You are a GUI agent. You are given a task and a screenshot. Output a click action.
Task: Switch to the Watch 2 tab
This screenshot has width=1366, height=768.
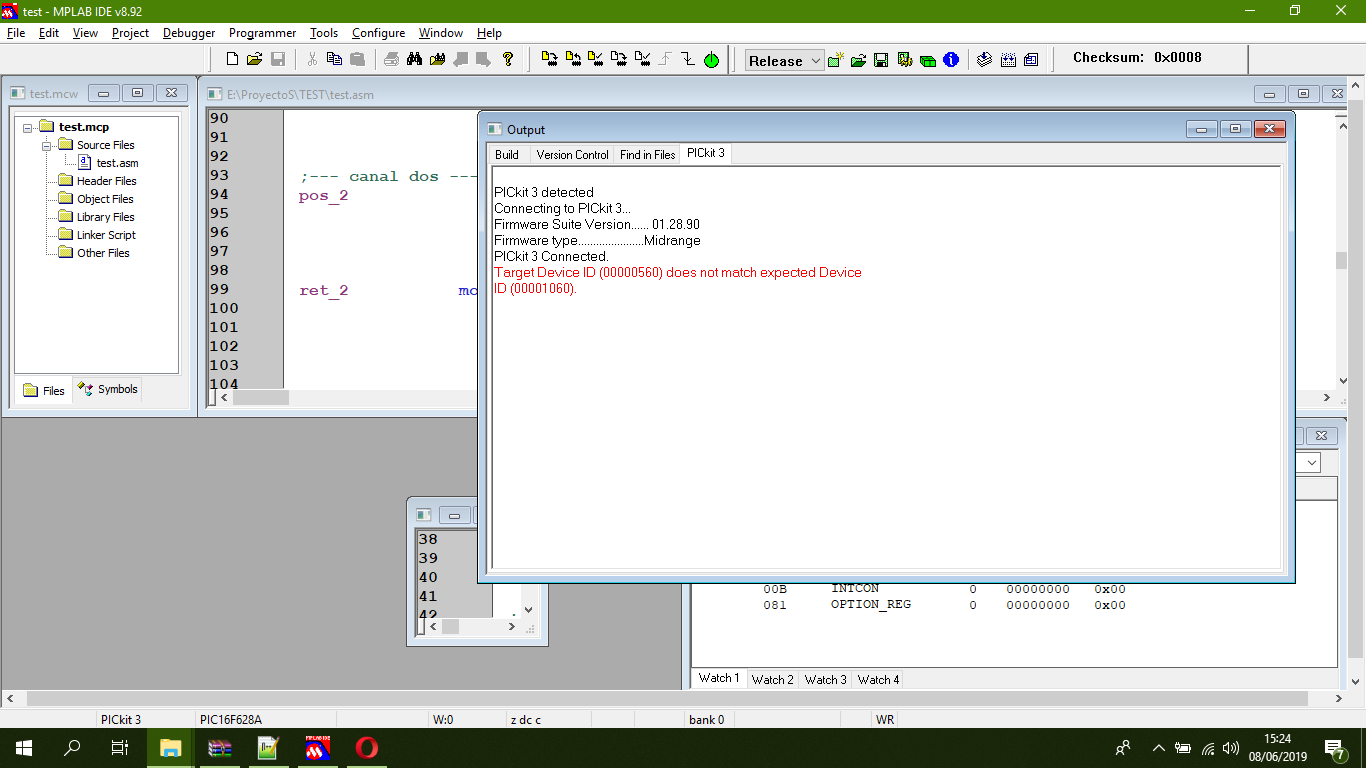(773, 680)
